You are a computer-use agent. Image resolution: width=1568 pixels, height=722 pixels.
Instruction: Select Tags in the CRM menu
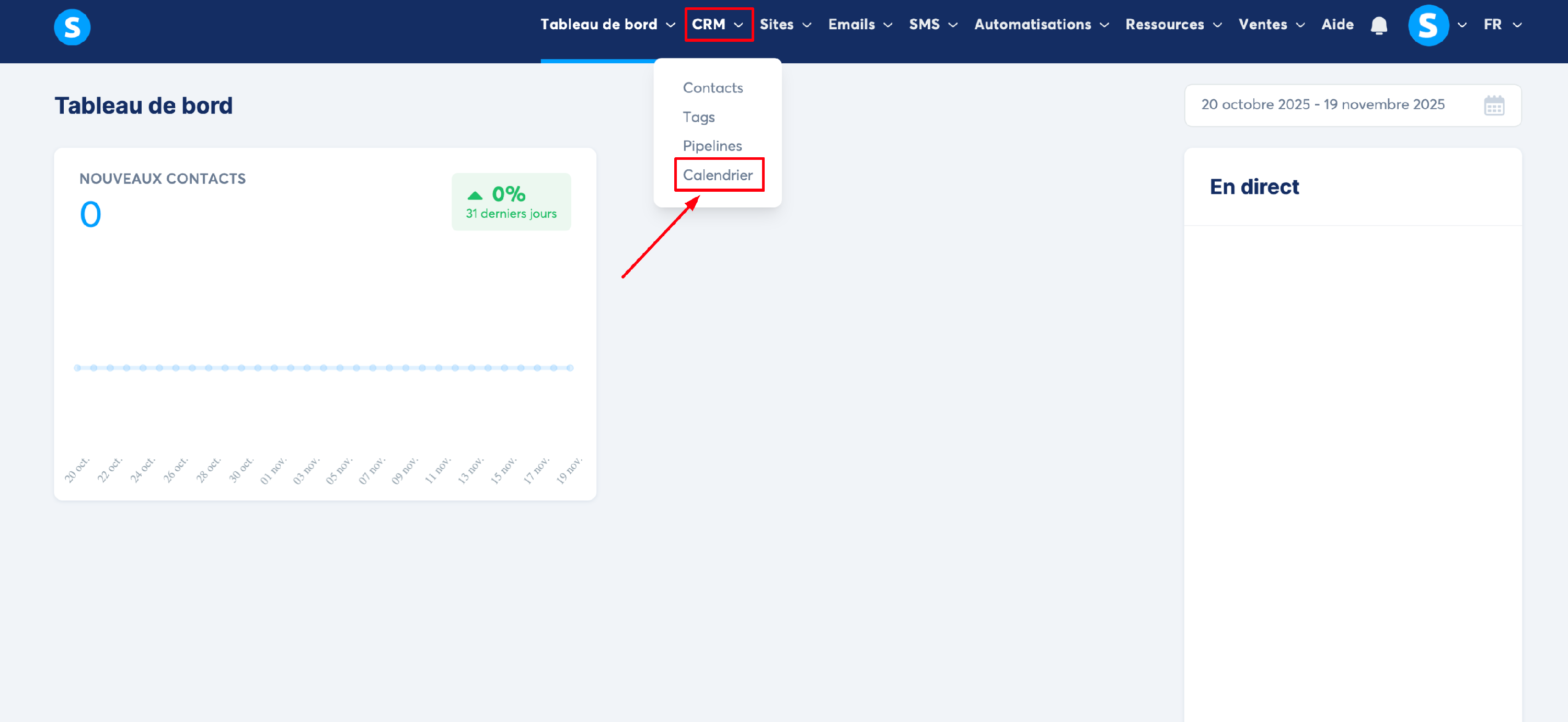click(698, 117)
